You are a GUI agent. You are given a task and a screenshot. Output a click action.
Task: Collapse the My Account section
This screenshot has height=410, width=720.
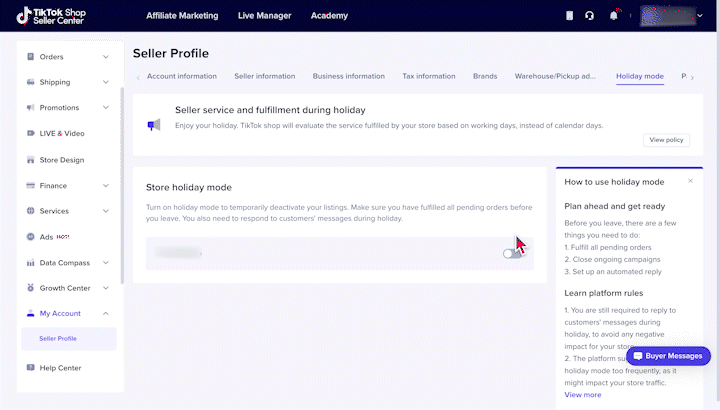click(106, 314)
